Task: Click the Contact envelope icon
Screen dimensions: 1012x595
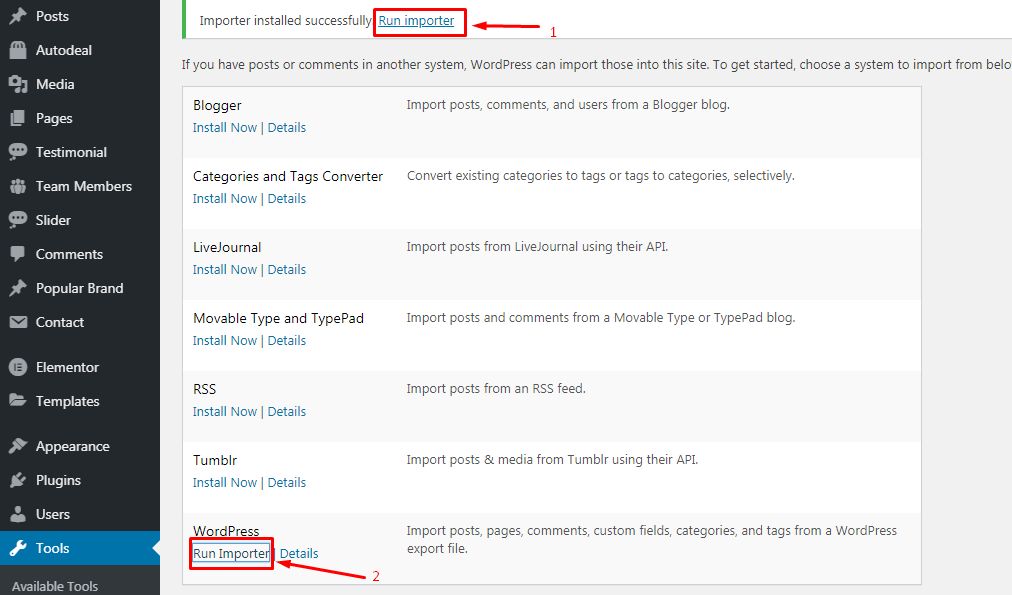Action: (x=18, y=322)
